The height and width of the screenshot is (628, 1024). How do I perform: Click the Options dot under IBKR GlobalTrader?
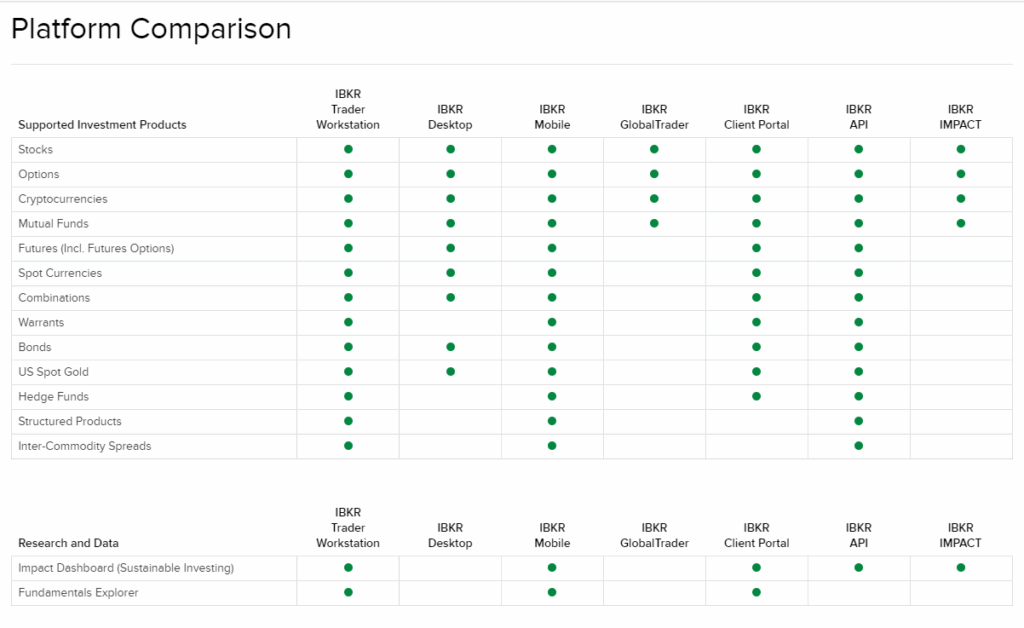654,174
